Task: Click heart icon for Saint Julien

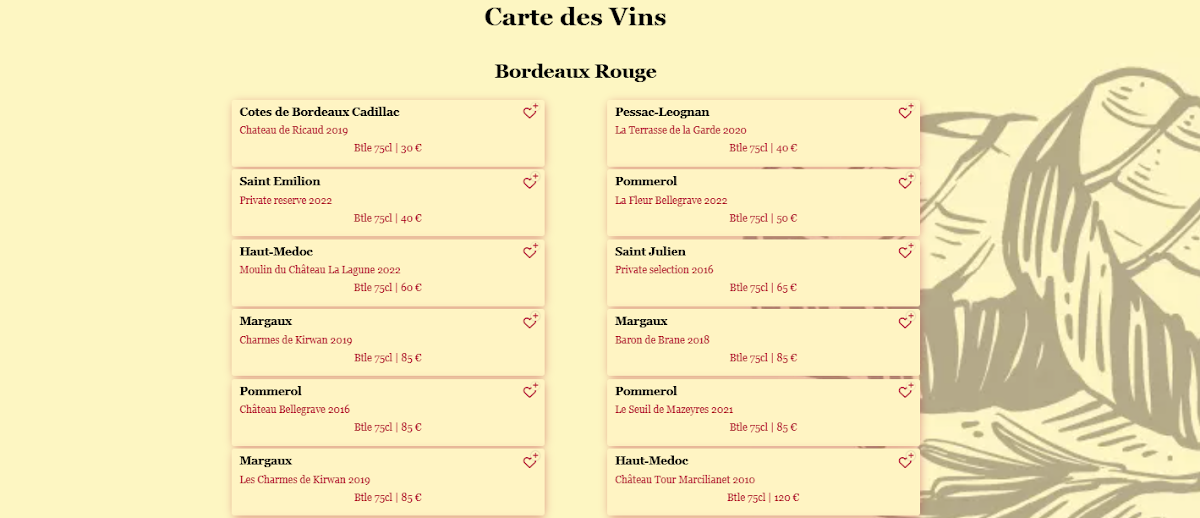Action: pos(905,252)
